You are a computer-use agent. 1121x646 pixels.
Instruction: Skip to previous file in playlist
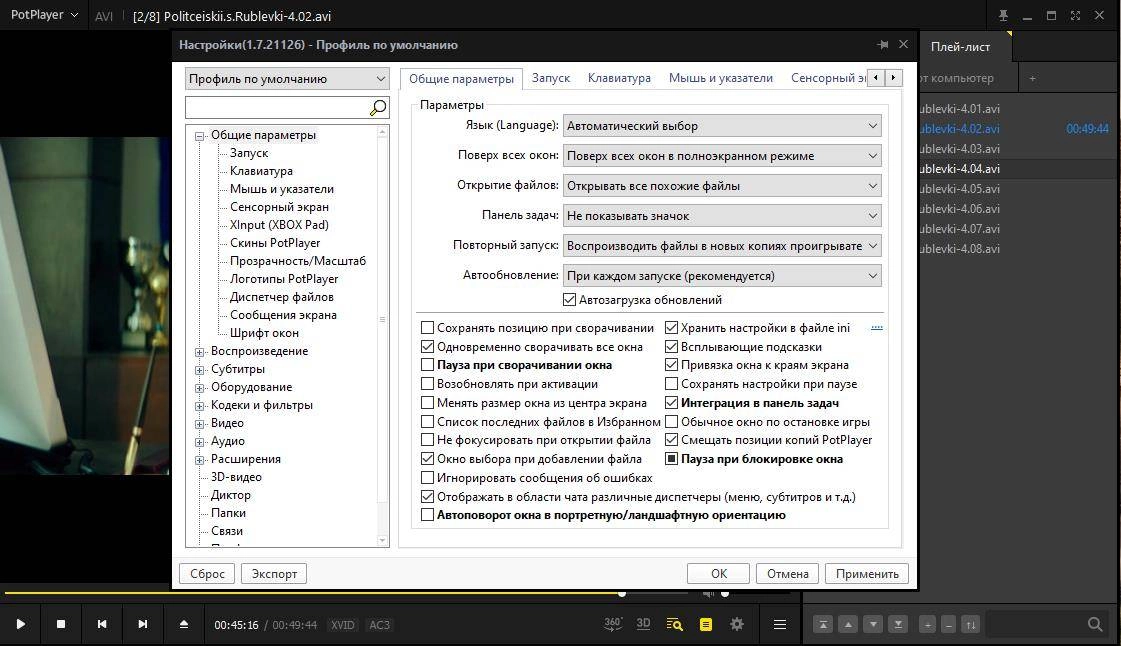coord(102,624)
